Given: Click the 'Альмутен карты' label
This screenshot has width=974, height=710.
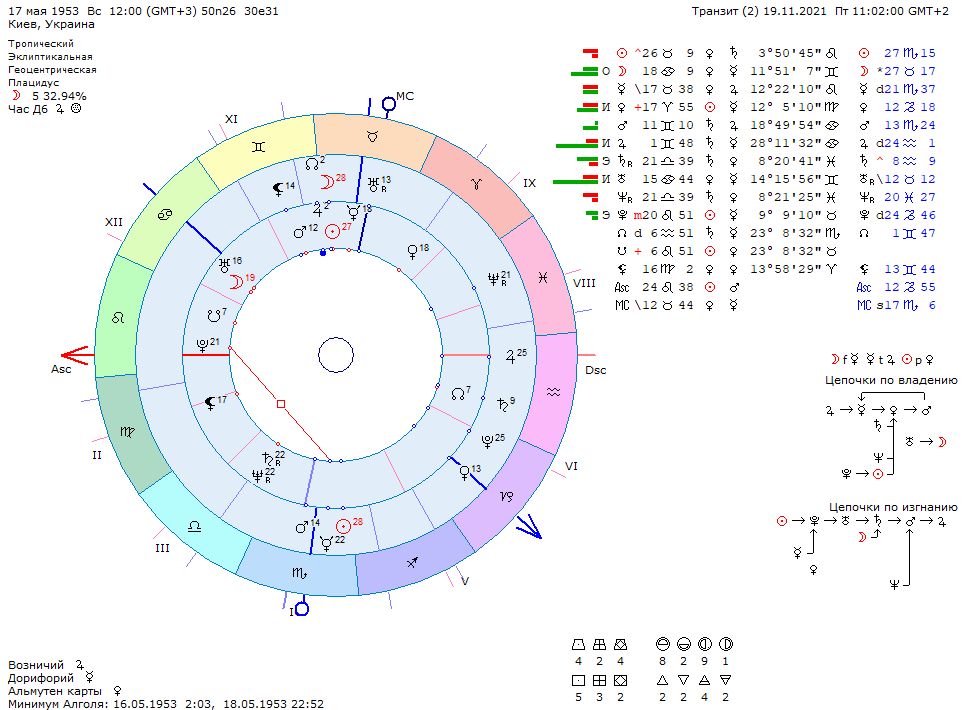Looking at the screenshot, I should pos(55,691).
